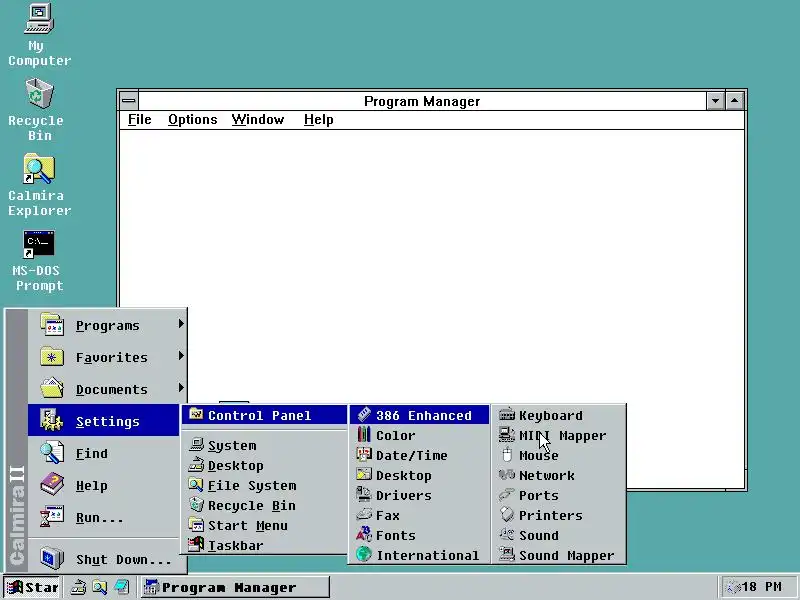Open Taskbar settings entry
The image size is (800, 600).
(264, 545)
